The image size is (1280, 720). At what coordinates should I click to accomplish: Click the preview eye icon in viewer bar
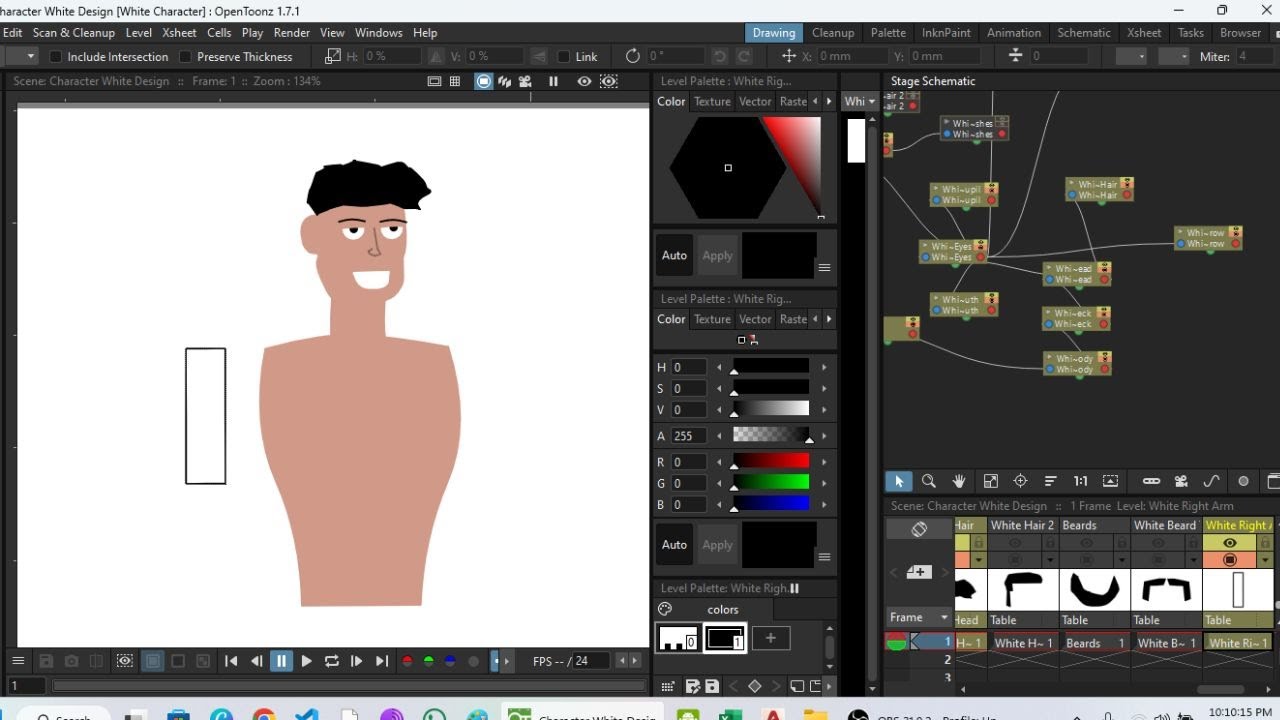pyautogui.click(x=584, y=81)
